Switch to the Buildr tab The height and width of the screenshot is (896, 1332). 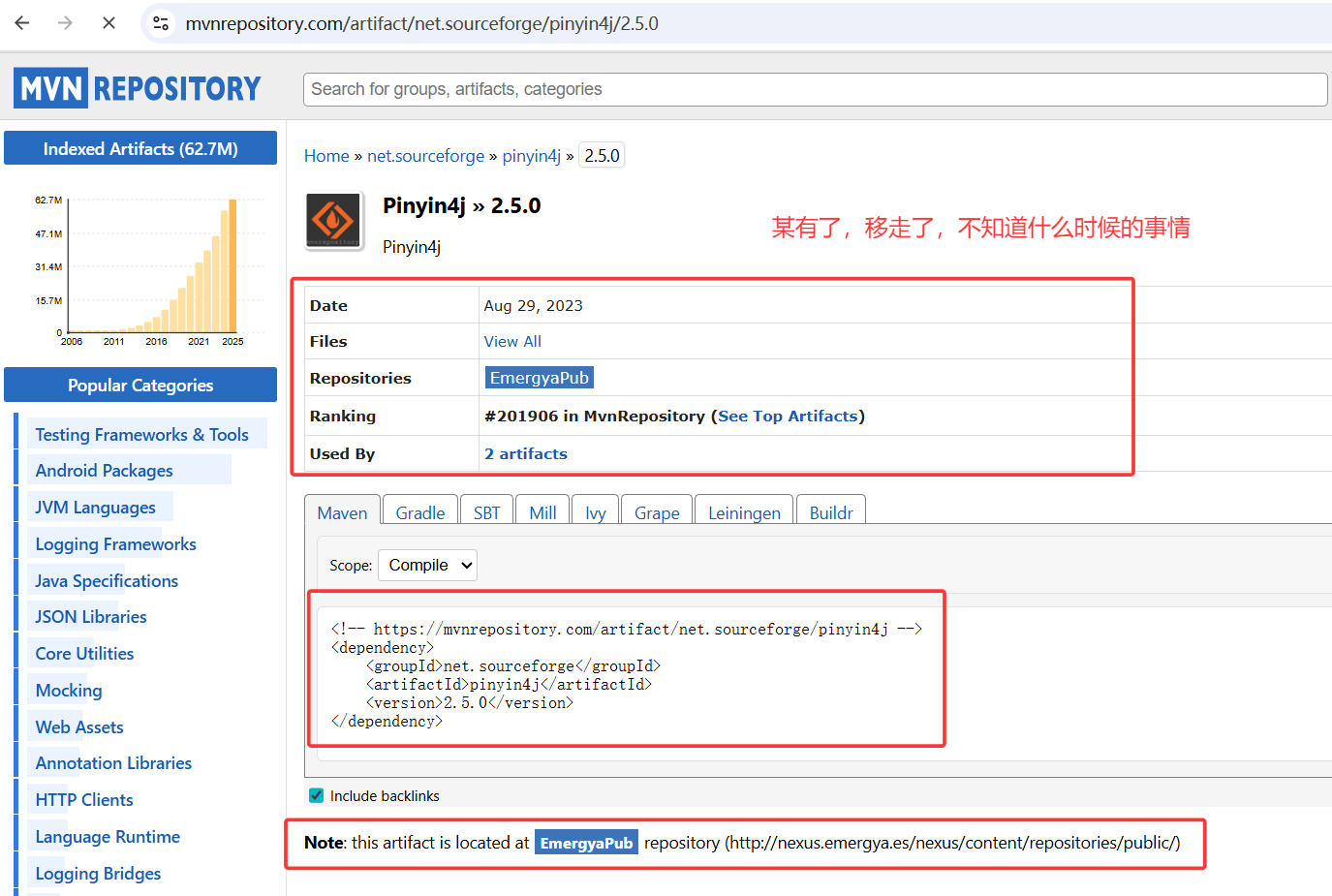[831, 512]
